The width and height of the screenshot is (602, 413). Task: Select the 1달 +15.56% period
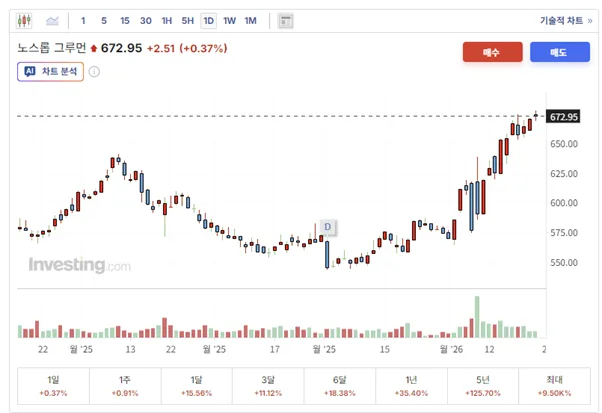point(197,386)
